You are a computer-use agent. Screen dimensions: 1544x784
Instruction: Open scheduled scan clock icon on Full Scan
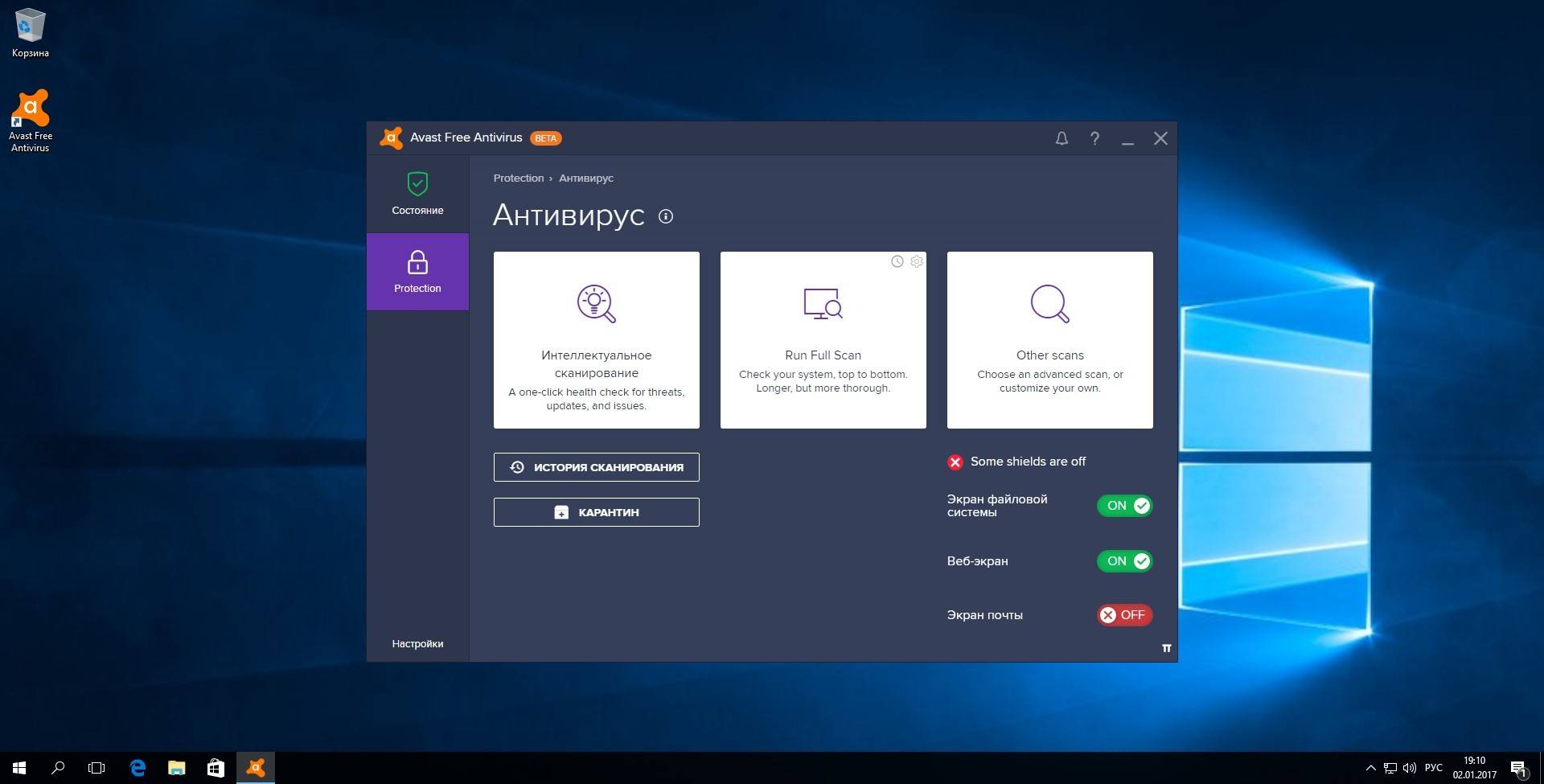pyautogui.click(x=897, y=261)
